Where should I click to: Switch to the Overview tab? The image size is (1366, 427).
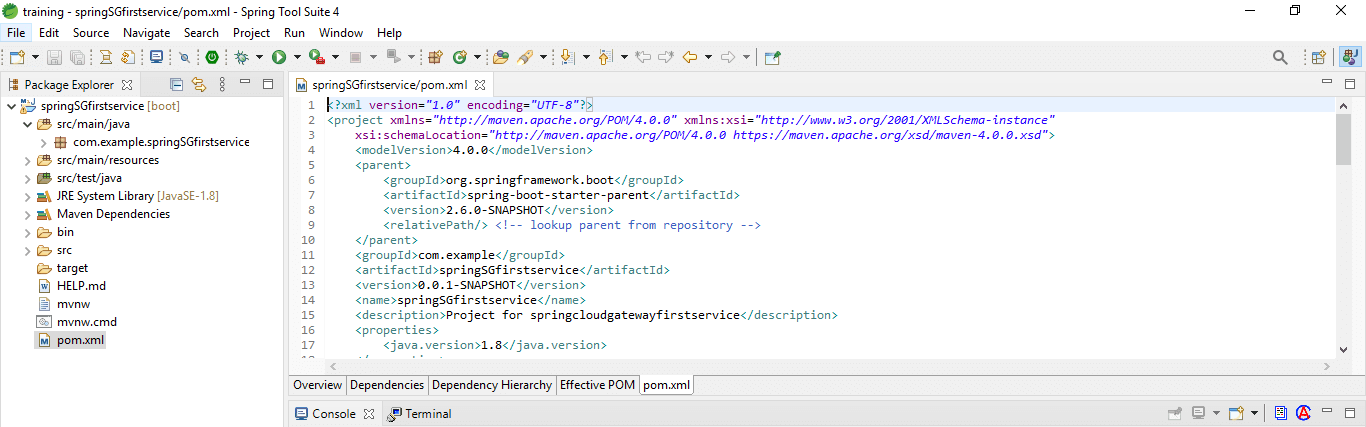[x=318, y=385]
